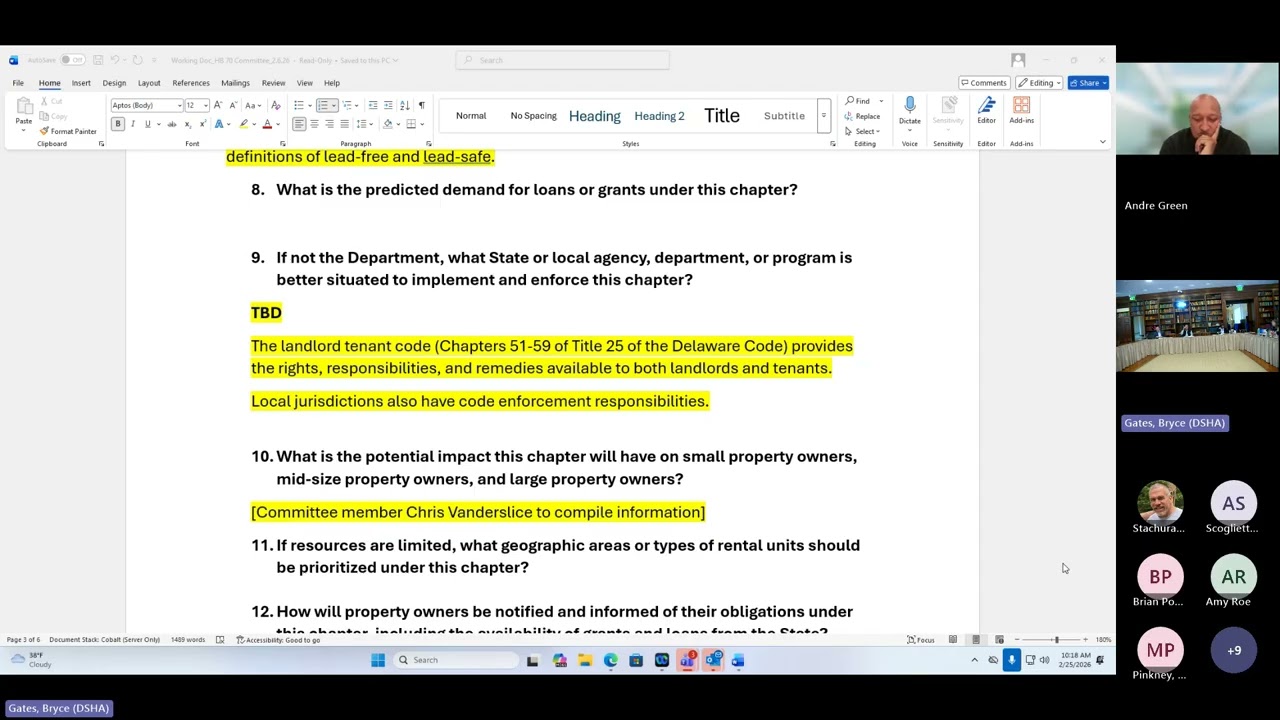Undo the last action
Viewport: 1280px width, 720px height.
pos(114,60)
